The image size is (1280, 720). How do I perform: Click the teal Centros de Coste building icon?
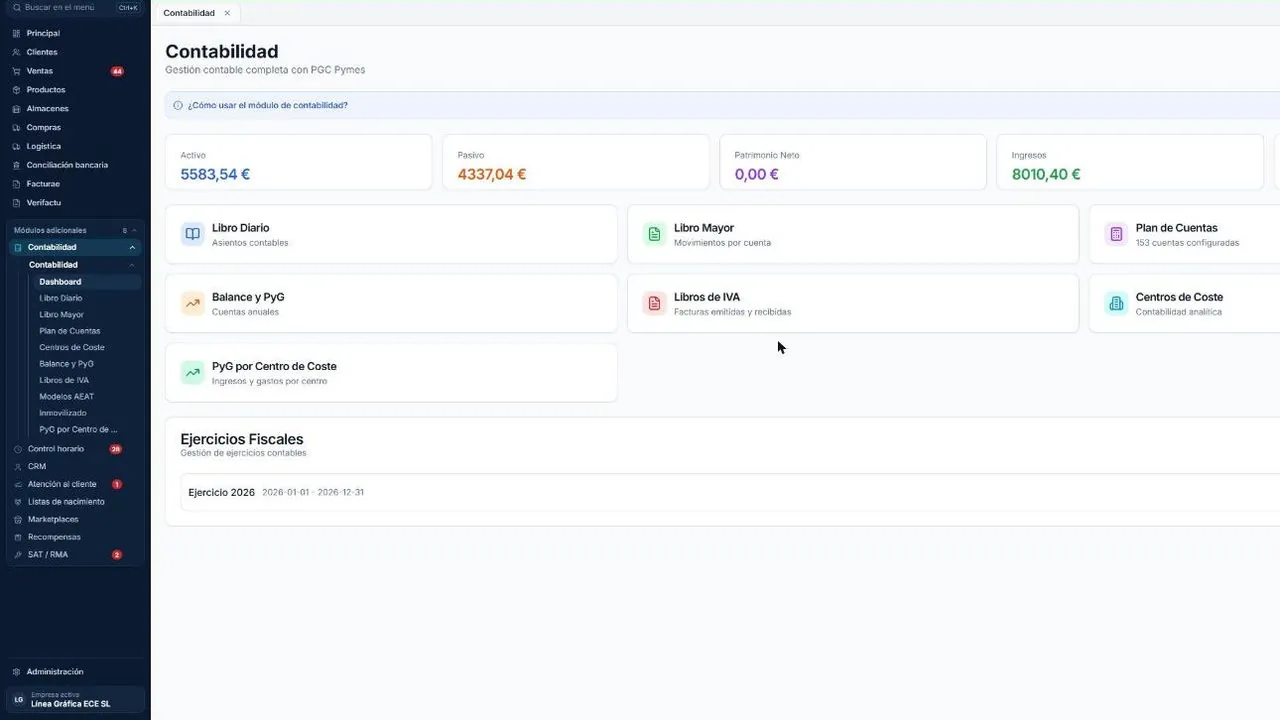[x=1116, y=303]
